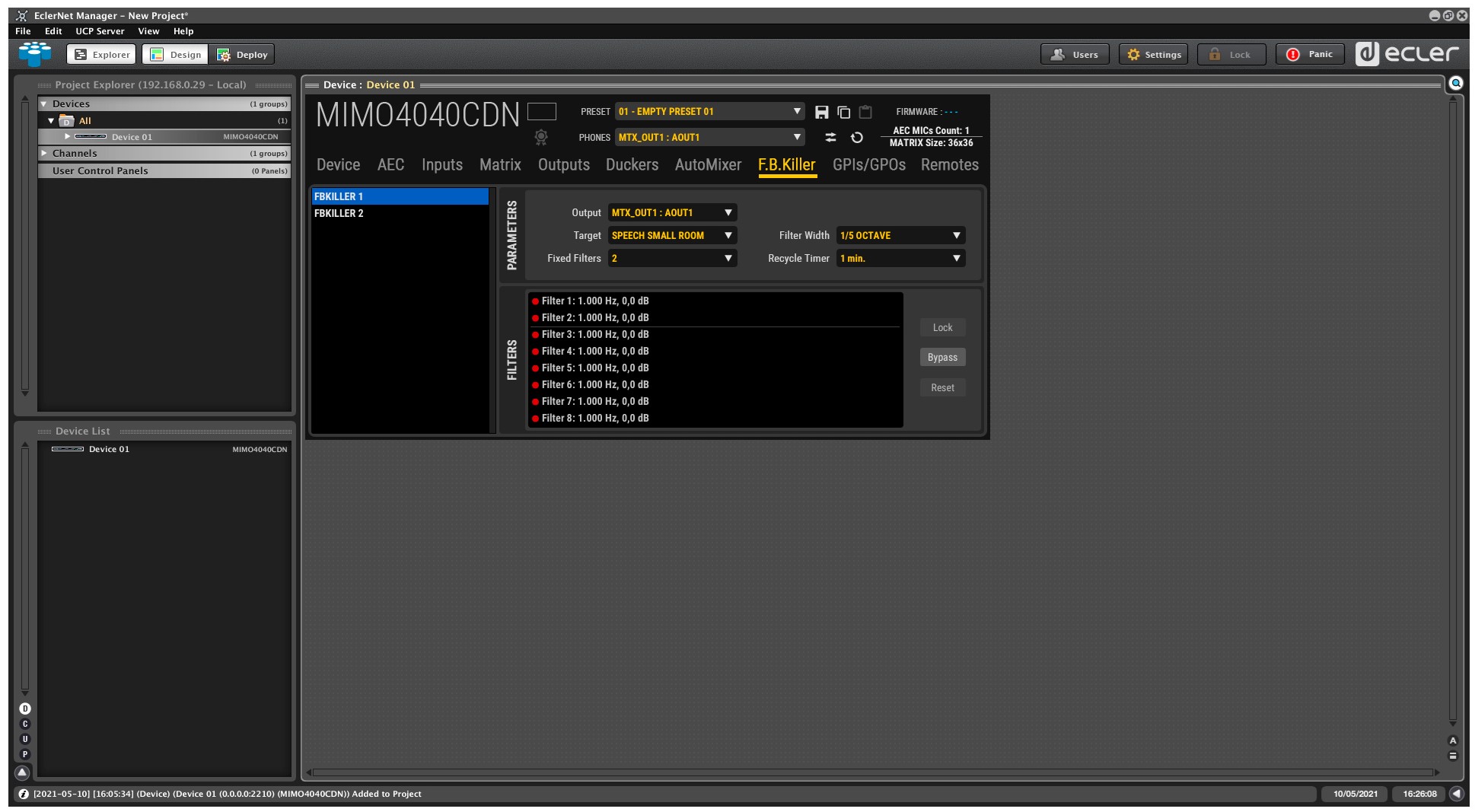Click the left-arrow icon in status bar
The image size is (1475, 812).
click(x=1456, y=794)
